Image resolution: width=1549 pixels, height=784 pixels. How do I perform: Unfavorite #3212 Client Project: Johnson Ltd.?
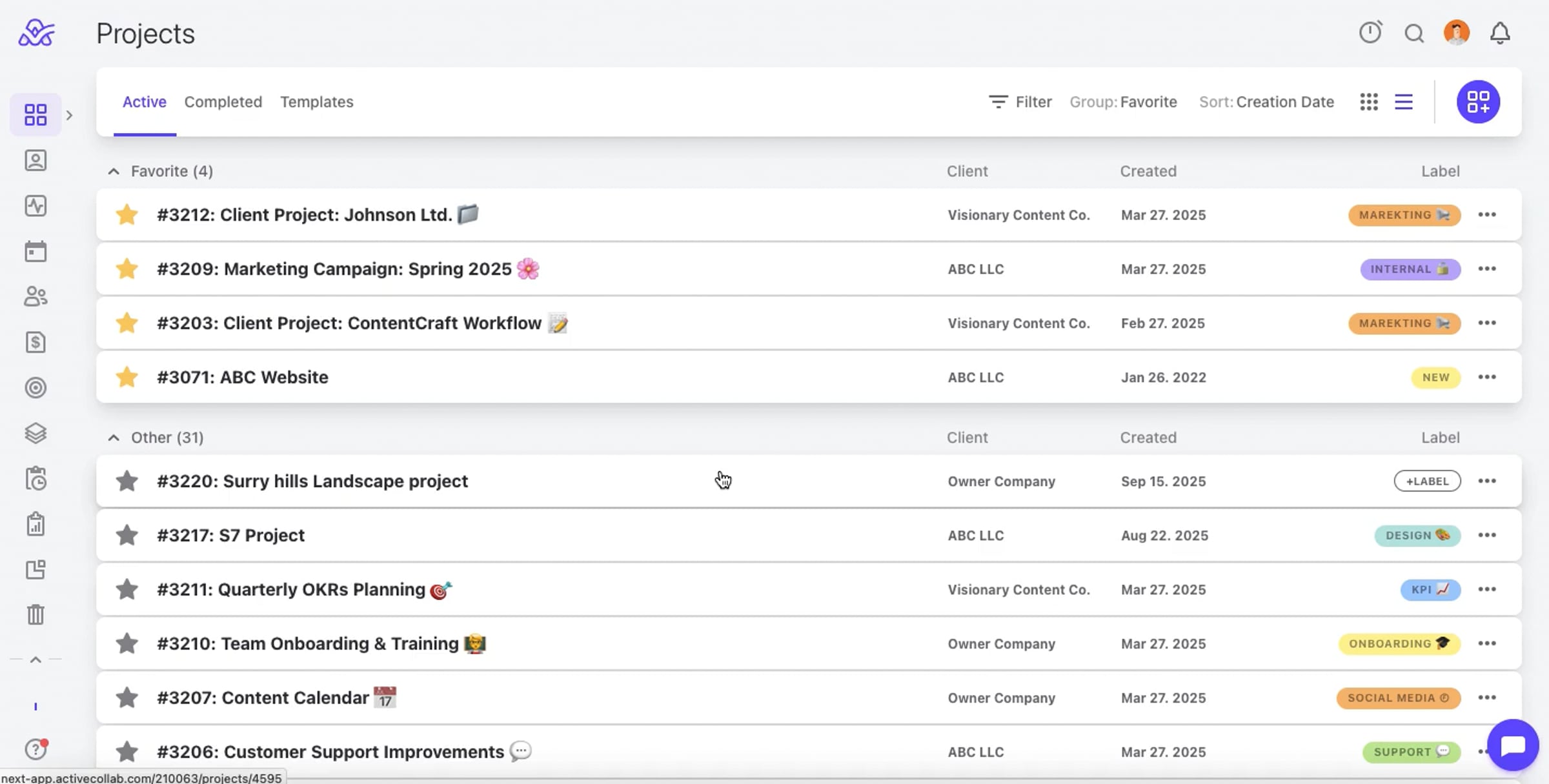(x=127, y=214)
